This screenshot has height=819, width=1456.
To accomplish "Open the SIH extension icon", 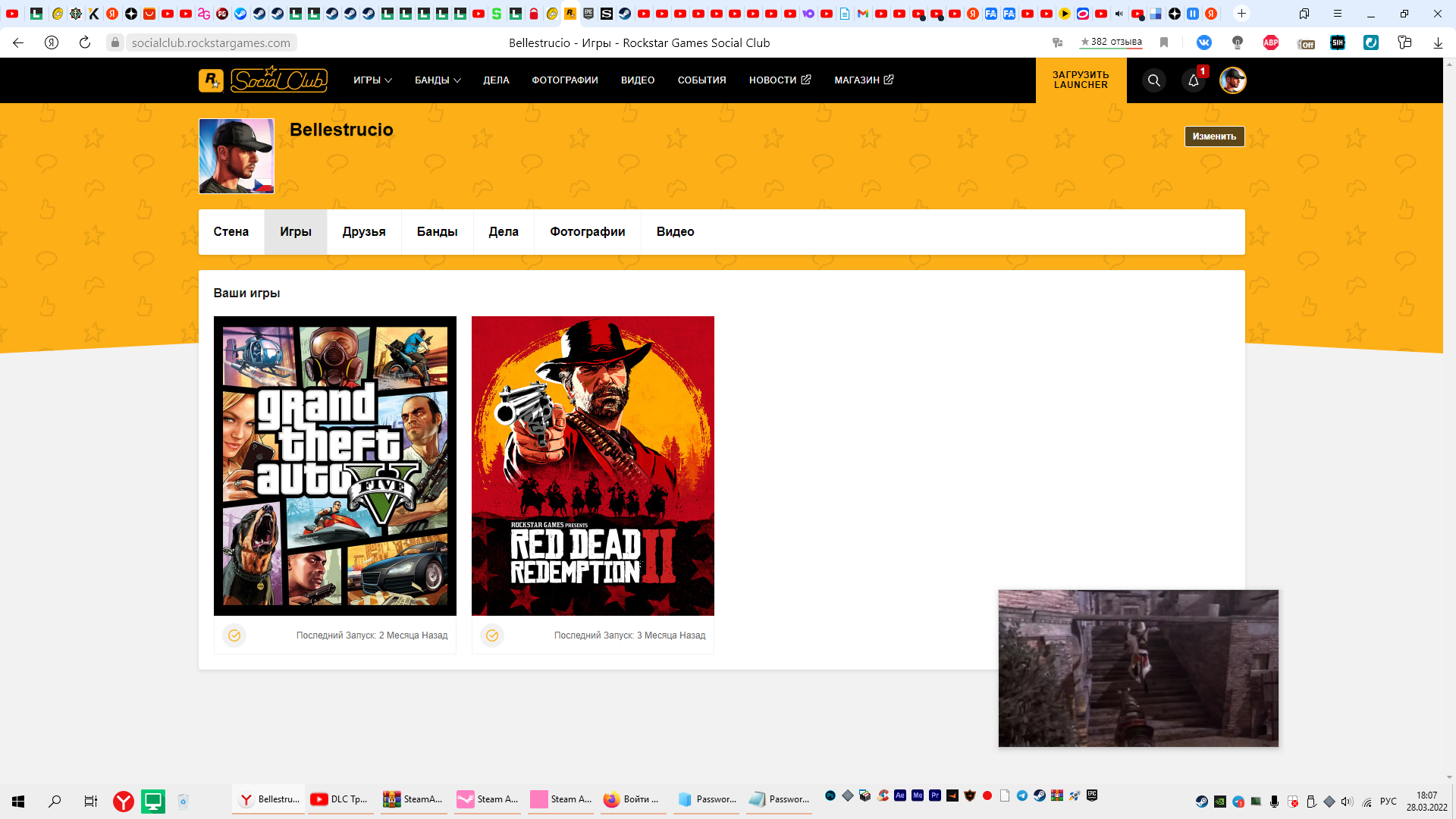I will click(1338, 42).
